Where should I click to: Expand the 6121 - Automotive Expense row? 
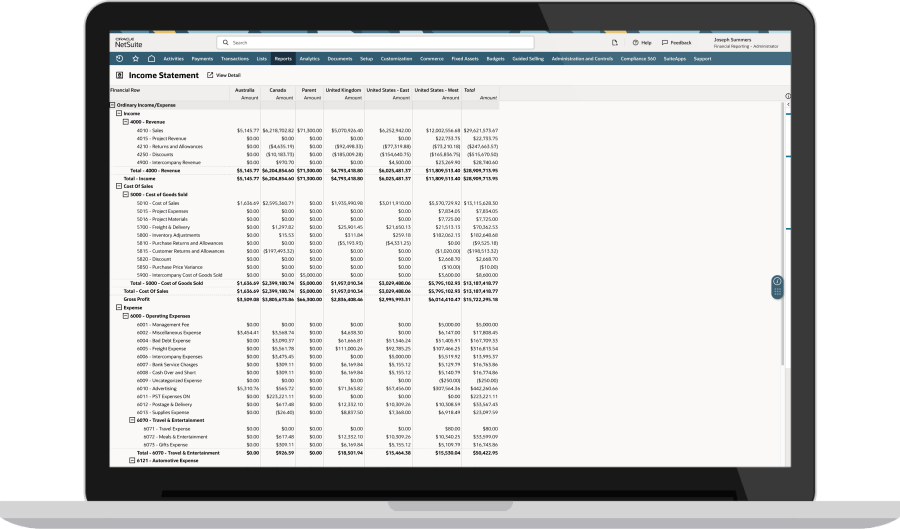[132, 461]
